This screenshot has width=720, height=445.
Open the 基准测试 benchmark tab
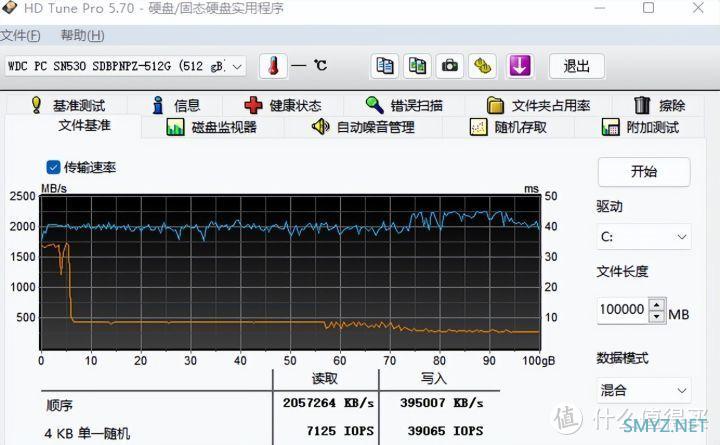[68, 105]
